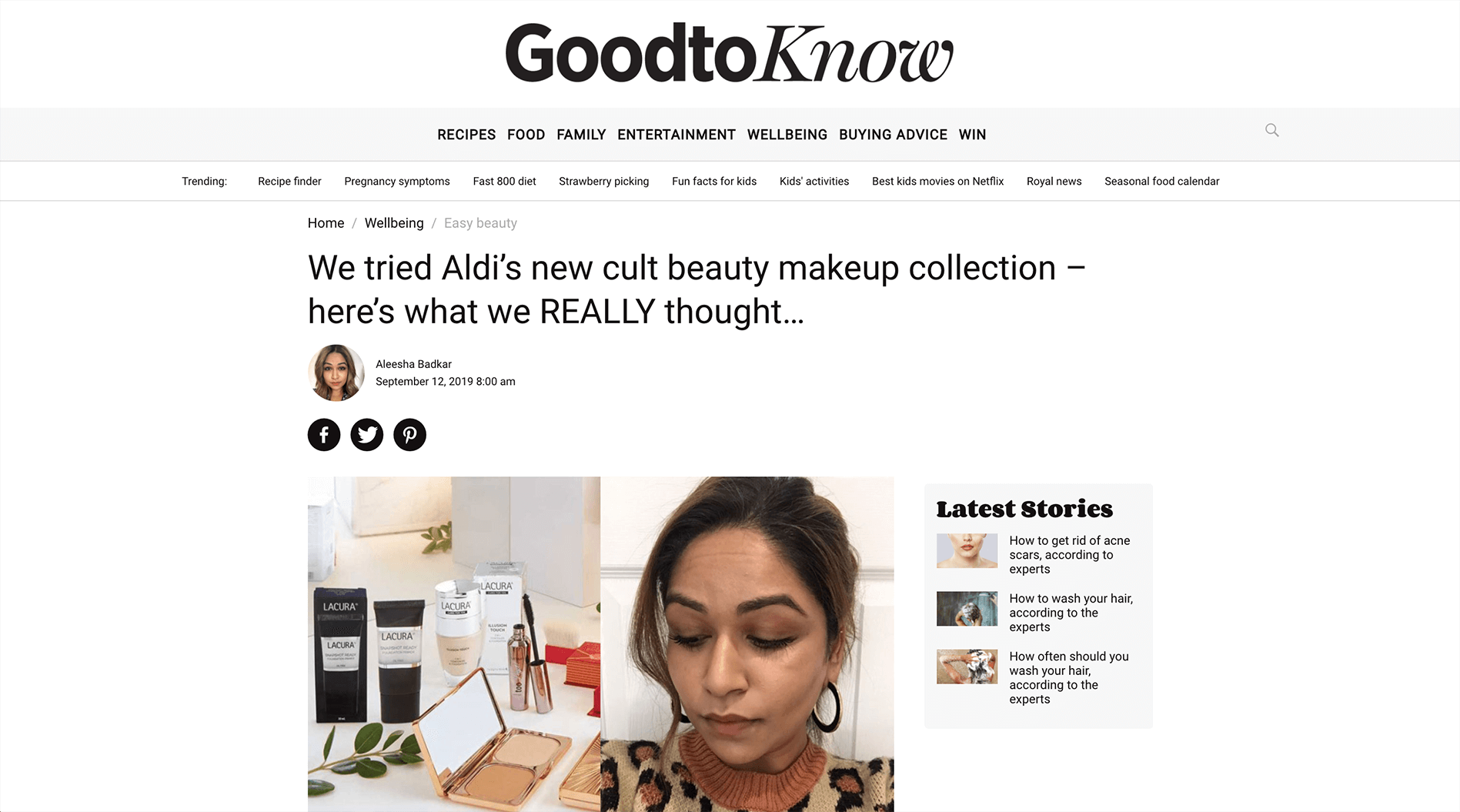Open the Wellbeing navigation menu

787,135
